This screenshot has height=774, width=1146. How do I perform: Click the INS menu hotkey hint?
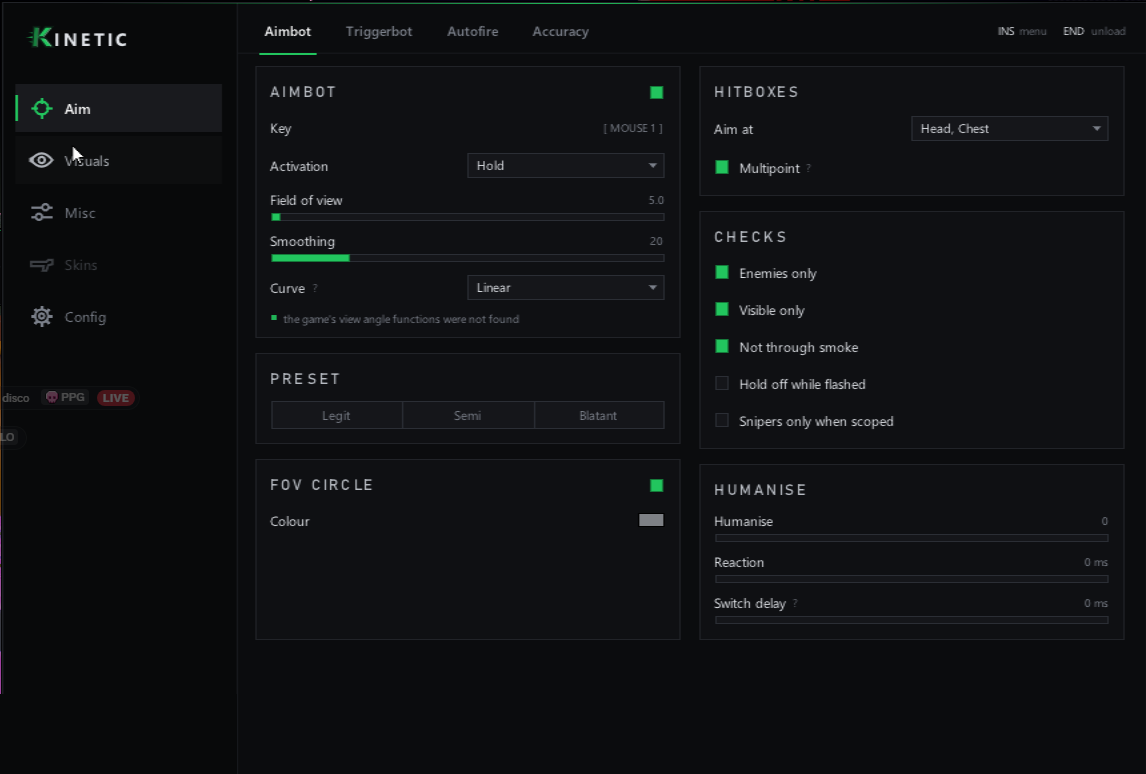(x=1022, y=31)
